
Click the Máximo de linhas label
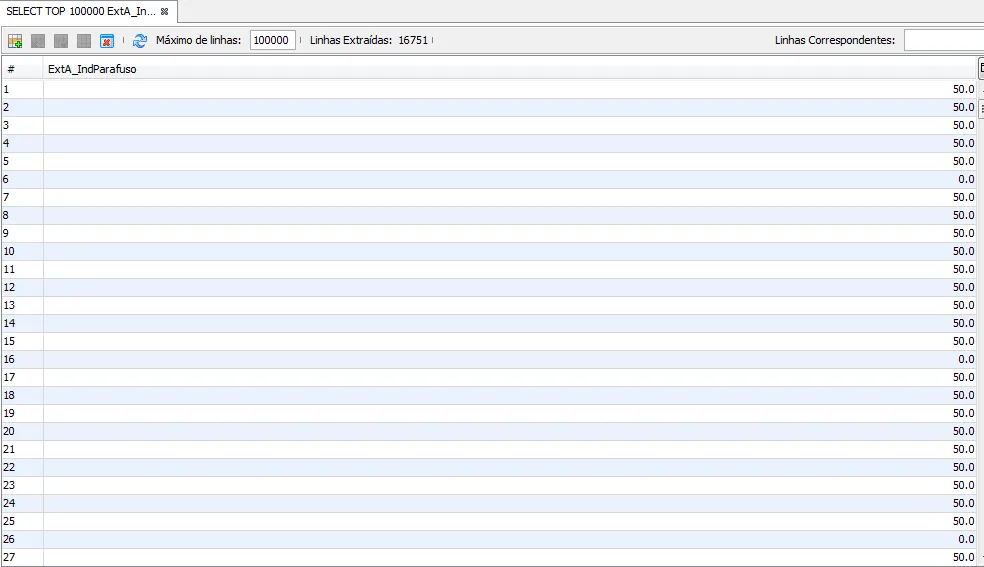pos(198,40)
